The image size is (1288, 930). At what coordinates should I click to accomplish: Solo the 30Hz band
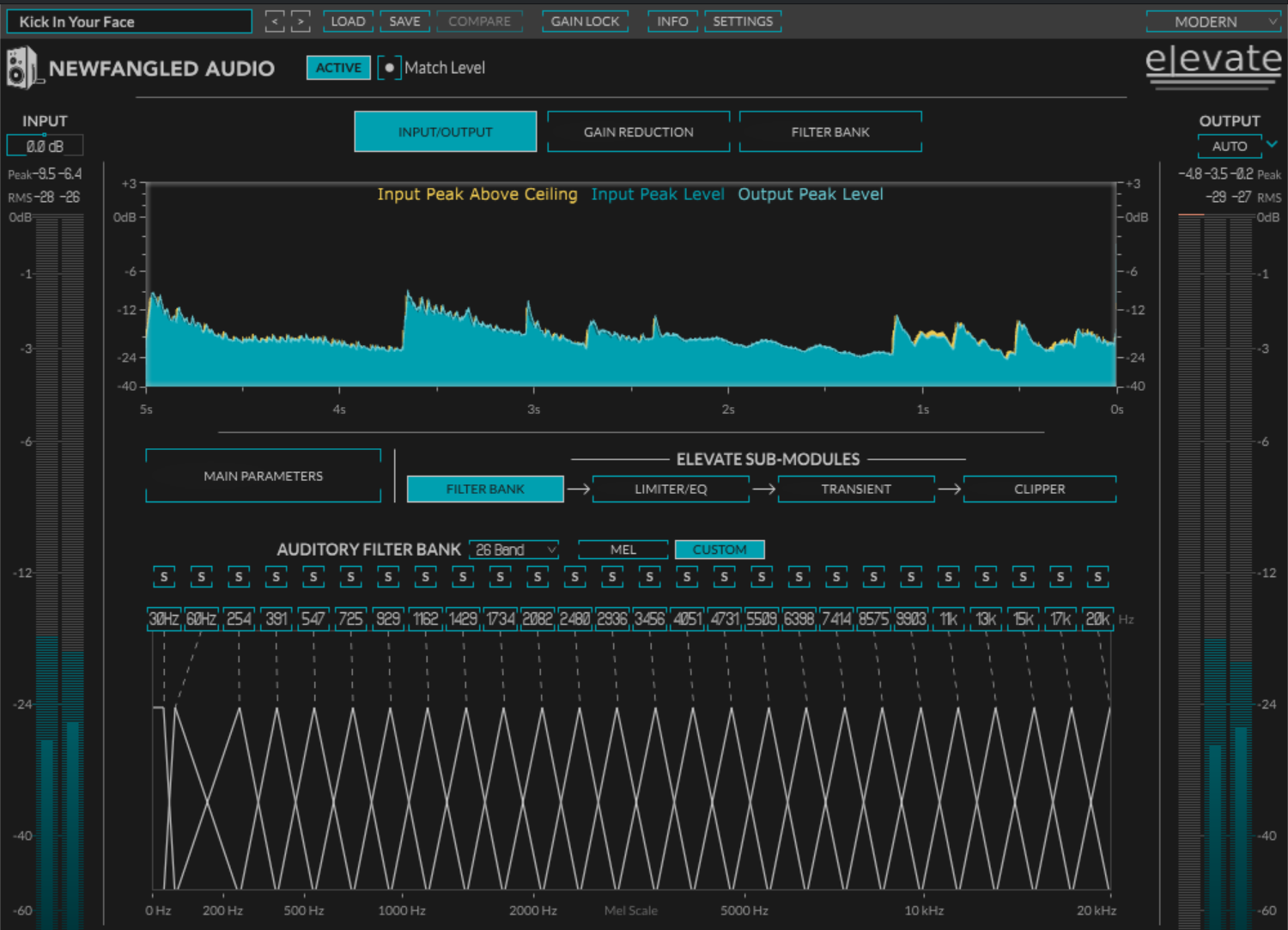pos(164,577)
